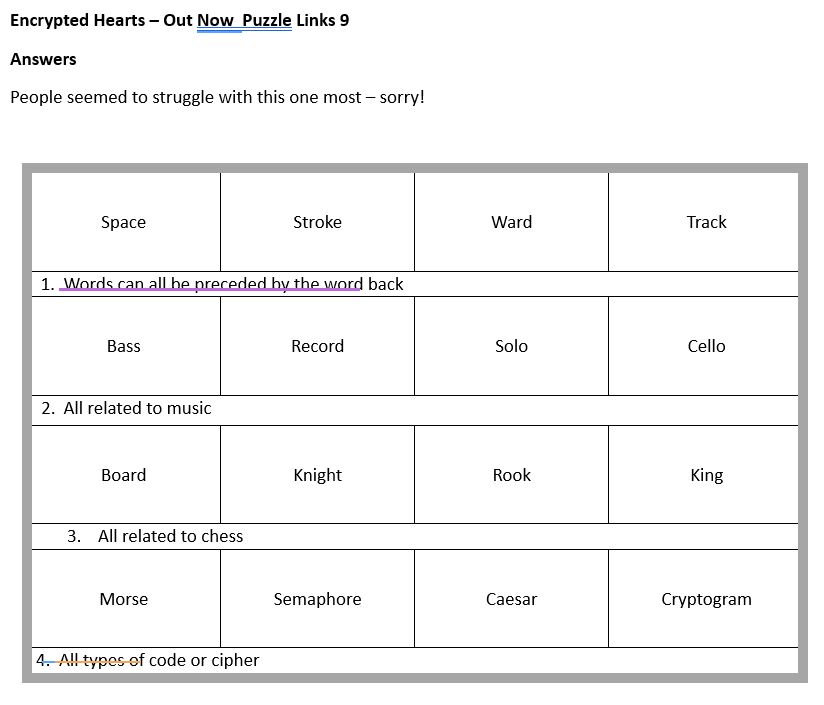Click on the "Knight" cell
Image resolution: width=824 pixels, height=705 pixels.
[x=317, y=475]
